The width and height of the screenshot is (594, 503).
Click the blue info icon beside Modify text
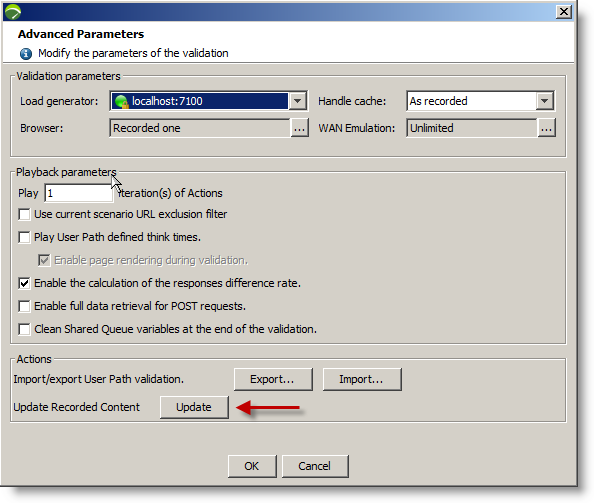click(26, 54)
